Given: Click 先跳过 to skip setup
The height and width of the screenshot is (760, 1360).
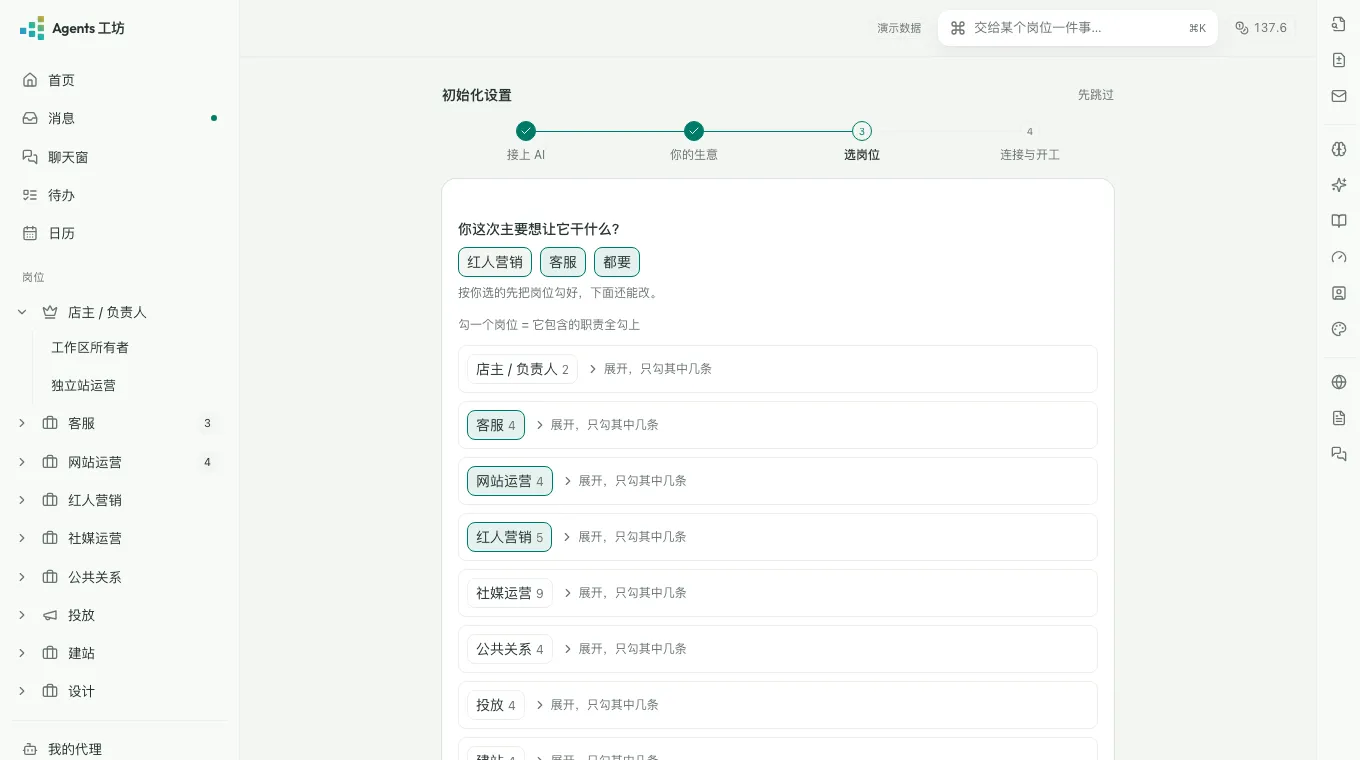Looking at the screenshot, I should coord(1095,95).
